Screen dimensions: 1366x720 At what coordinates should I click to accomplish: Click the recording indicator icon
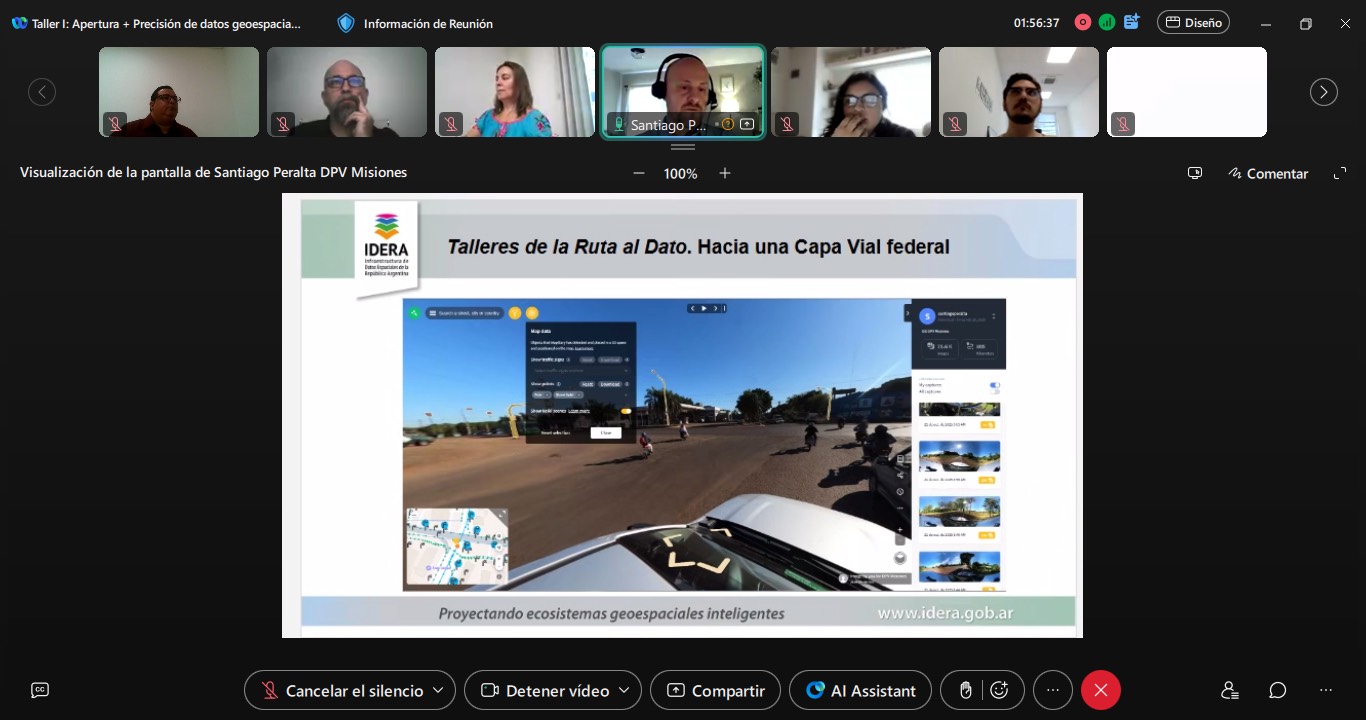[x=1082, y=22]
